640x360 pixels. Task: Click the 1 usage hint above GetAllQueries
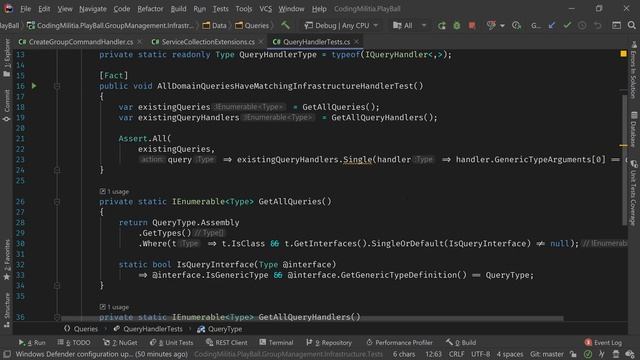pyautogui.click(x=114, y=191)
